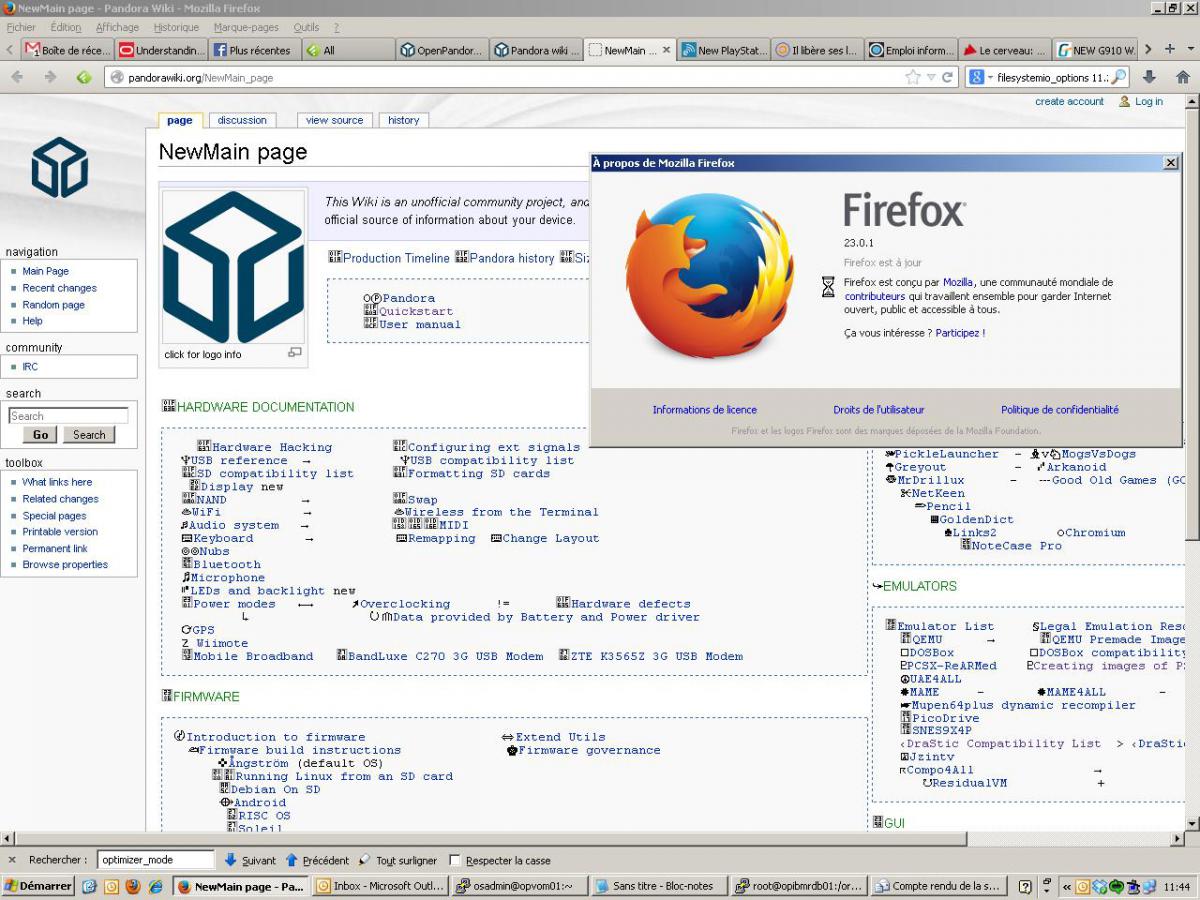Open the address bar history dropdown arrow
The image size is (1200, 900).
931,77
